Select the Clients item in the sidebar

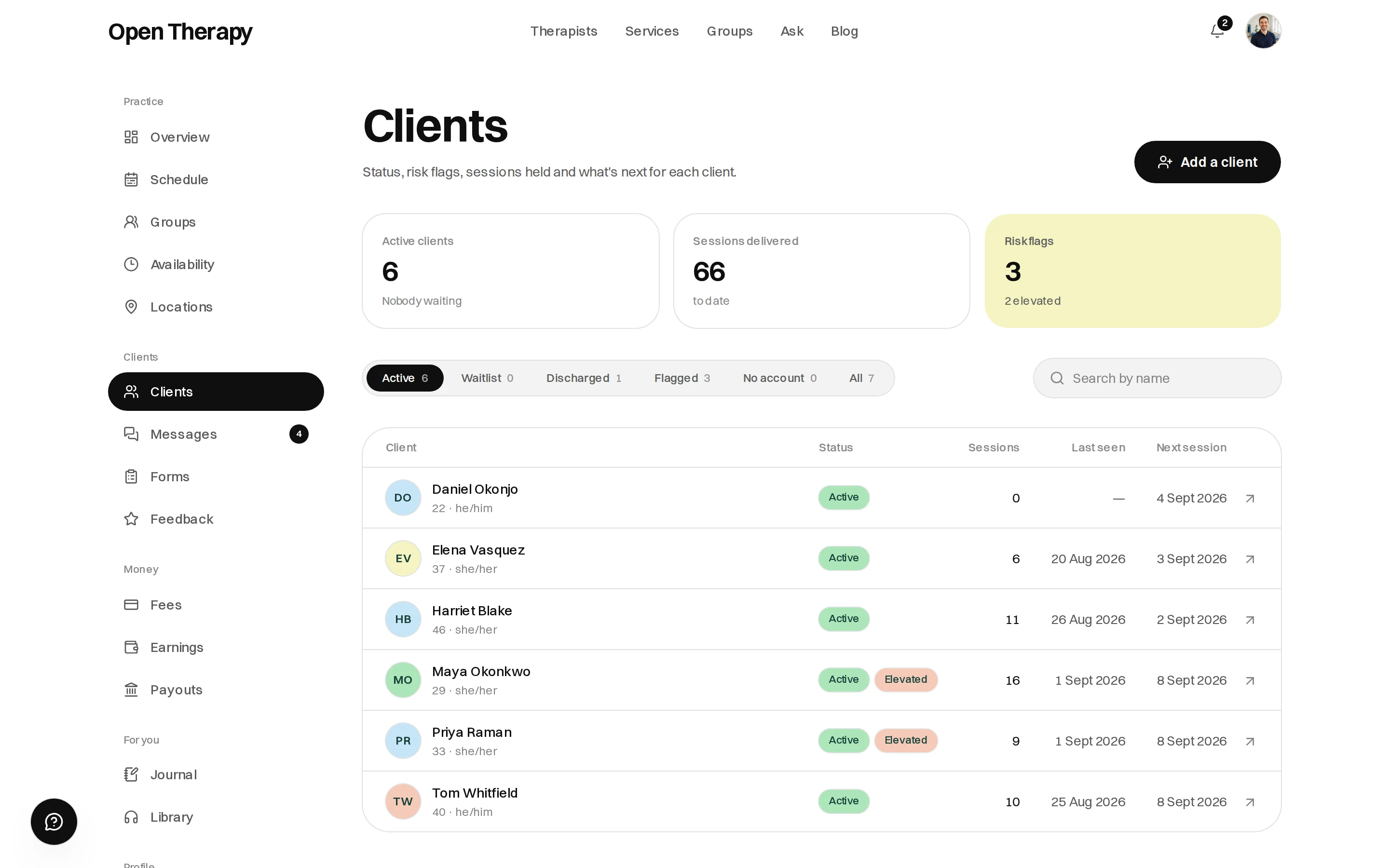coord(216,392)
